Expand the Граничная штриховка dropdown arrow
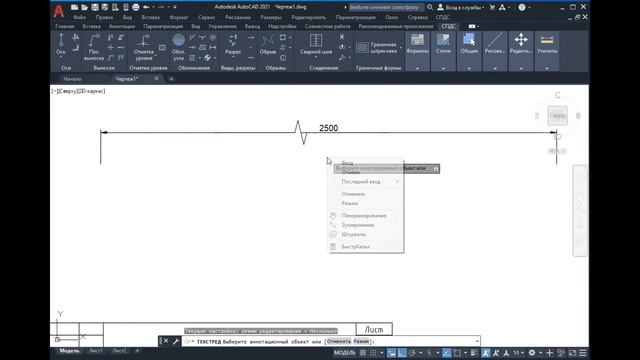 point(400,48)
